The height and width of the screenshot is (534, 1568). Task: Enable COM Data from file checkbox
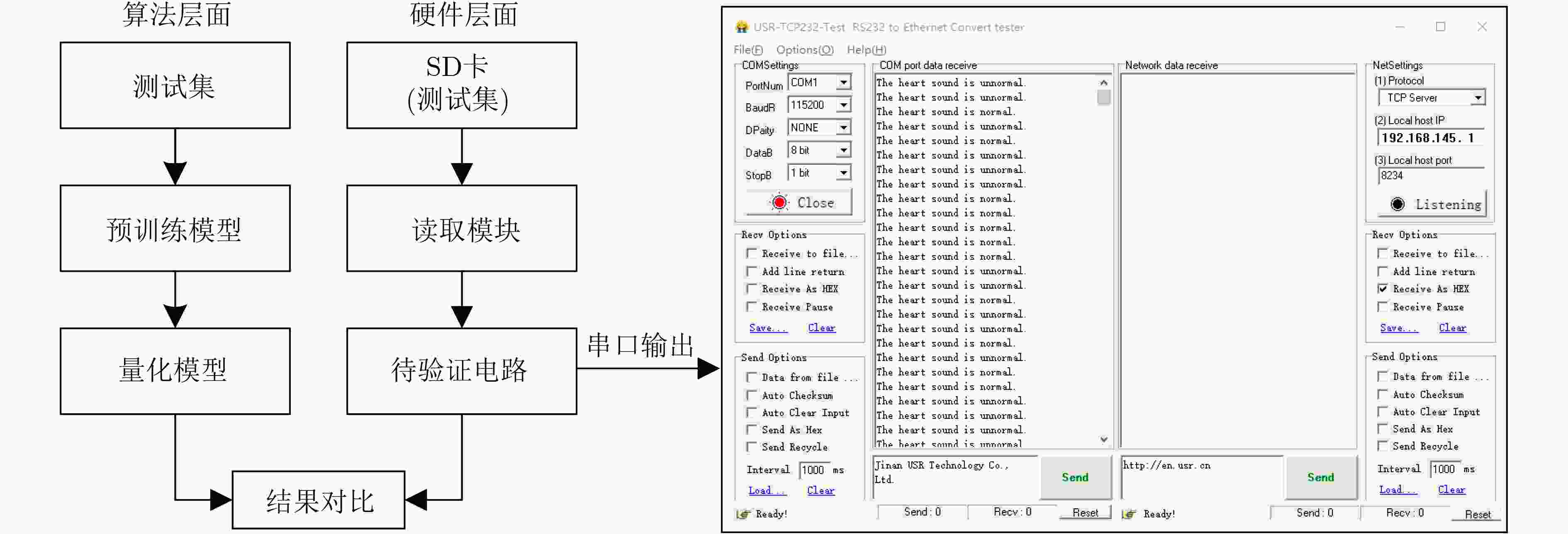[x=752, y=378]
